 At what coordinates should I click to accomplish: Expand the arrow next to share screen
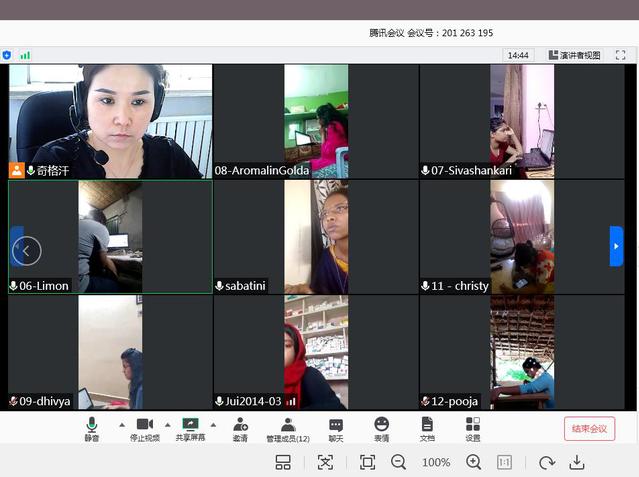(213, 424)
